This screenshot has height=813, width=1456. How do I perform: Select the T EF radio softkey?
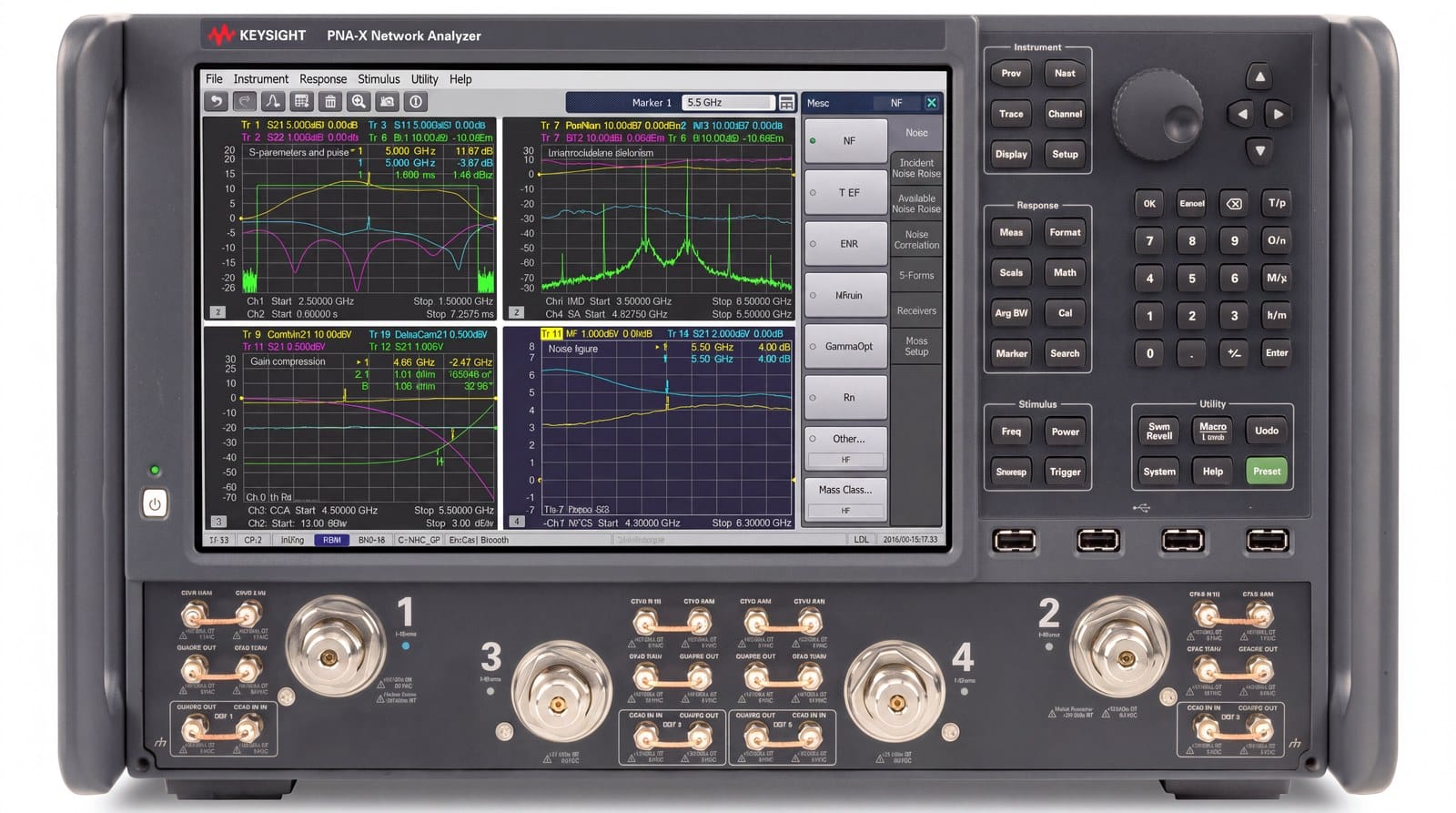845,192
